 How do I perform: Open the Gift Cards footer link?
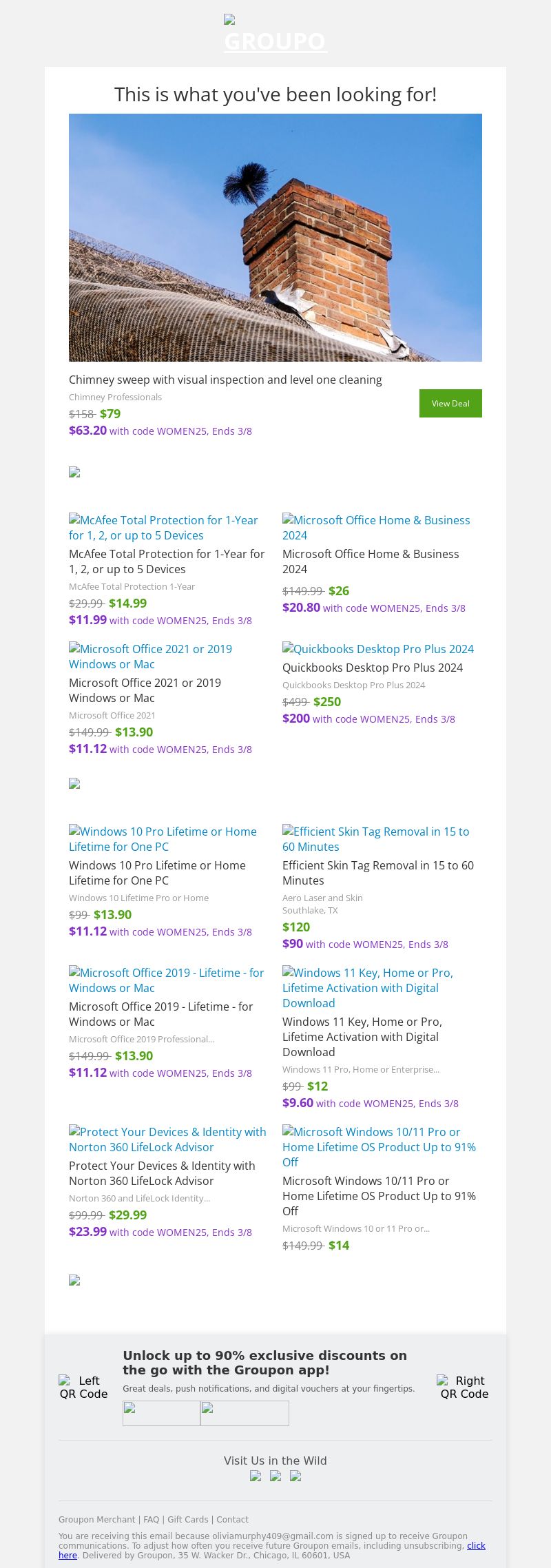[187, 1519]
